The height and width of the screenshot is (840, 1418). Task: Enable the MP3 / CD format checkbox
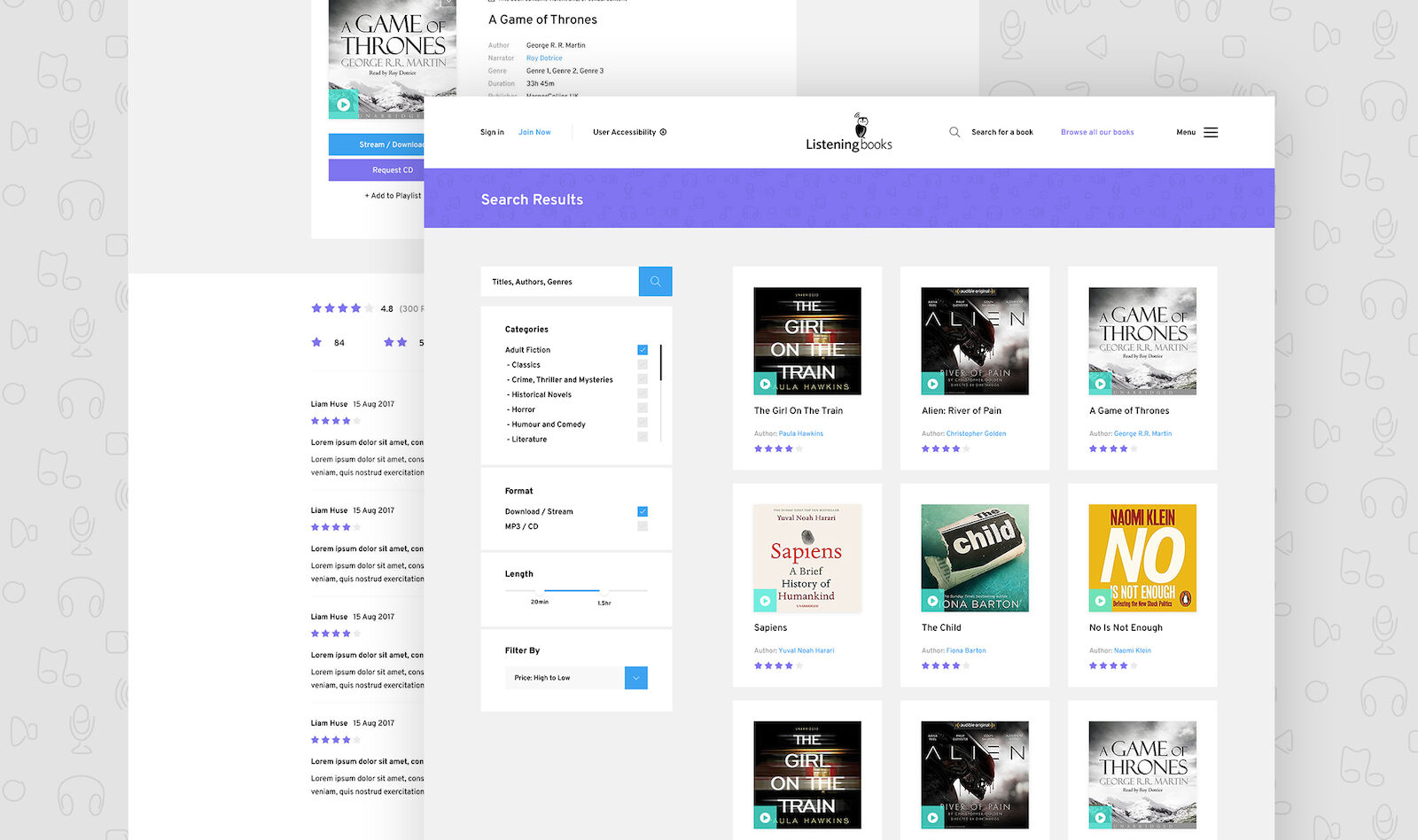643,526
